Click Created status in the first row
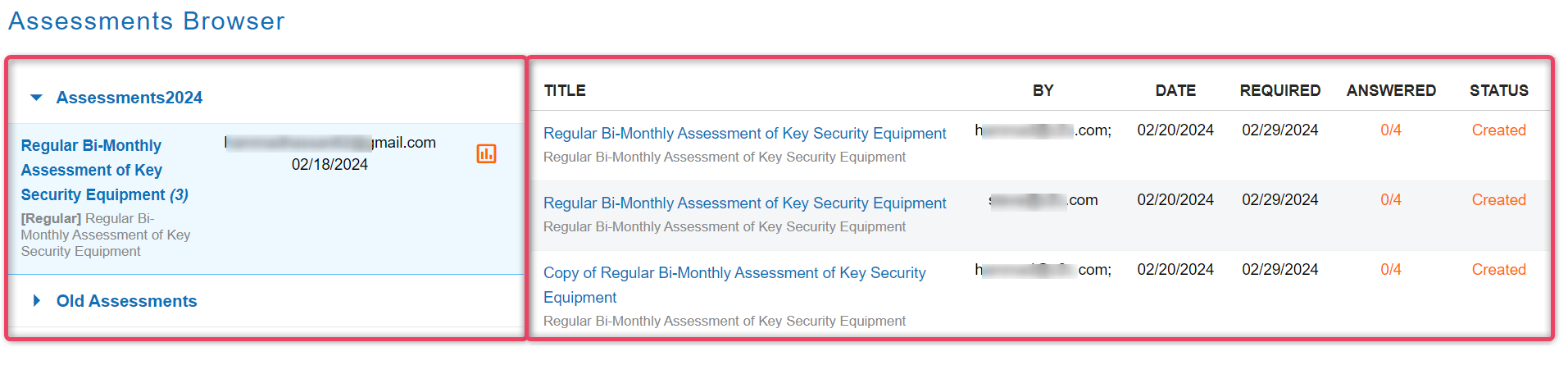This screenshot has height=388, width=1568. pos(1498,130)
